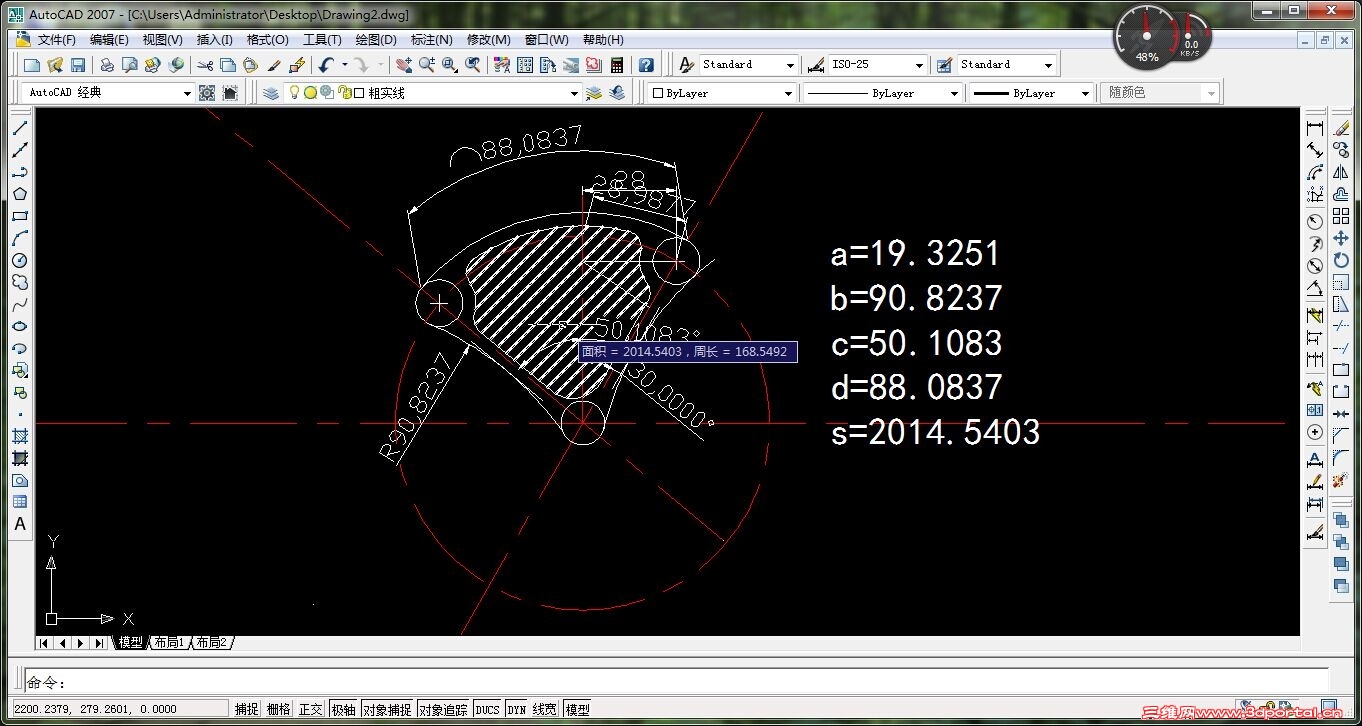Select the Ellipse draw tool
The width and height of the screenshot is (1362, 726).
20,326
